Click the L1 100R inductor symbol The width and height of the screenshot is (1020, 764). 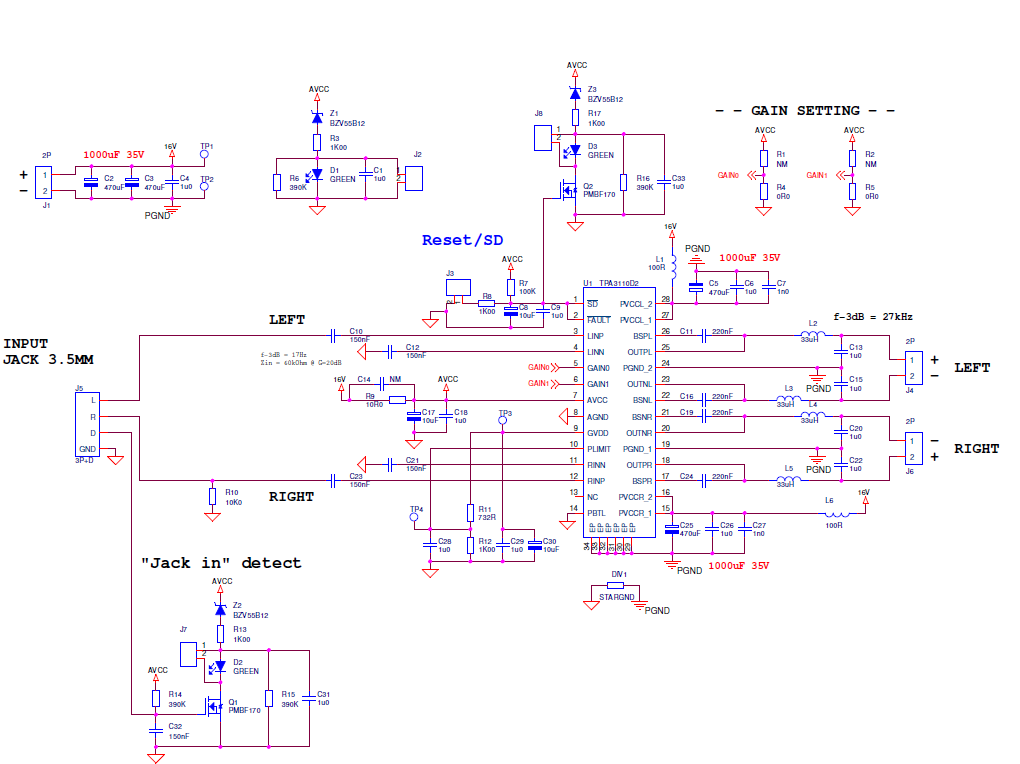pyautogui.click(x=673, y=267)
